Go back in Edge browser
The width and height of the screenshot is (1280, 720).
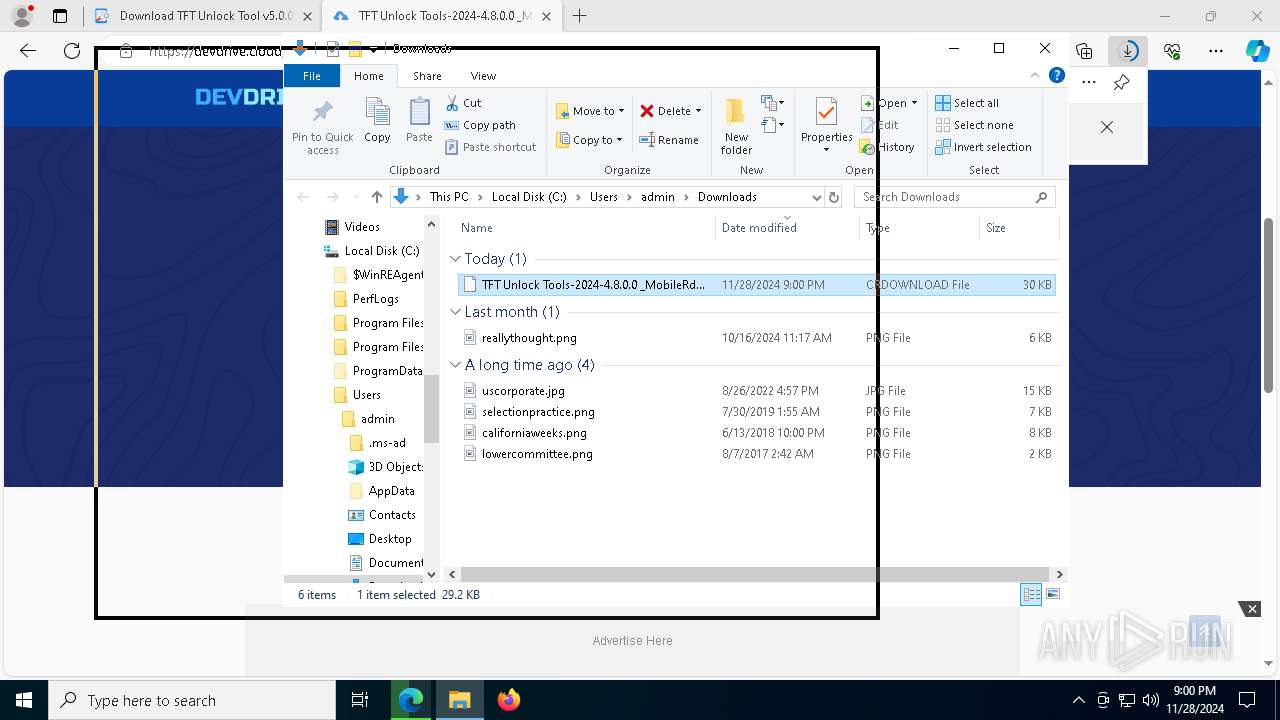pyautogui.click(x=28, y=51)
